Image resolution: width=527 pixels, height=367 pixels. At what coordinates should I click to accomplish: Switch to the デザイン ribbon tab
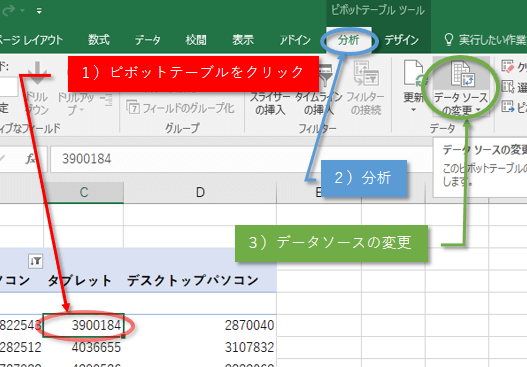tap(401, 40)
